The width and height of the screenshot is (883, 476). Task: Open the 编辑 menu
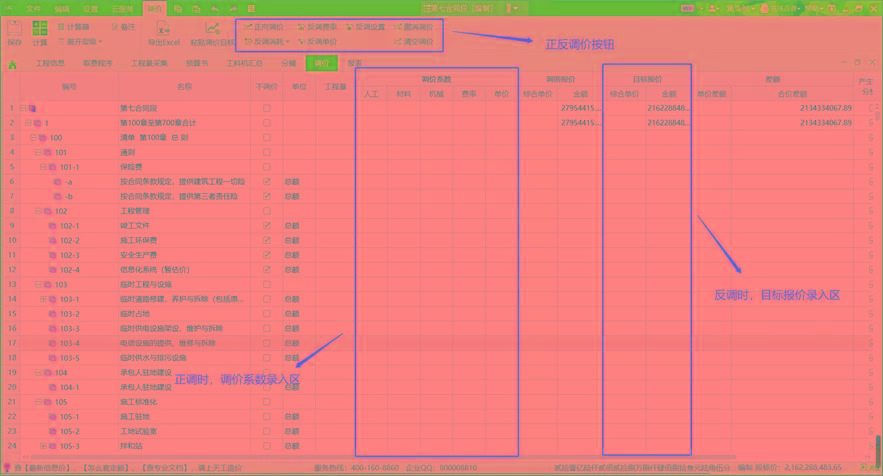pos(62,8)
